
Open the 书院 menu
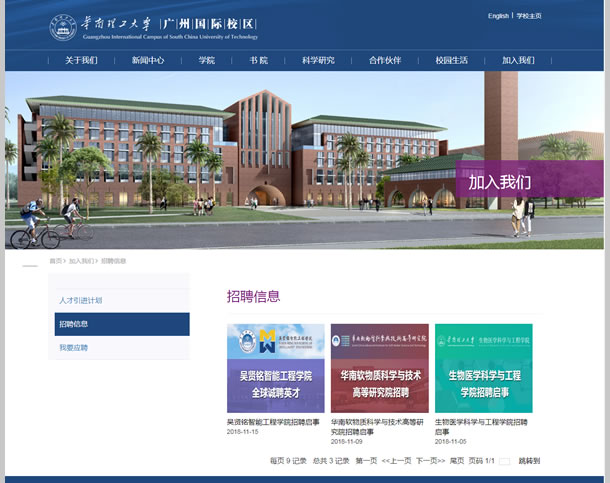(259, 60)
